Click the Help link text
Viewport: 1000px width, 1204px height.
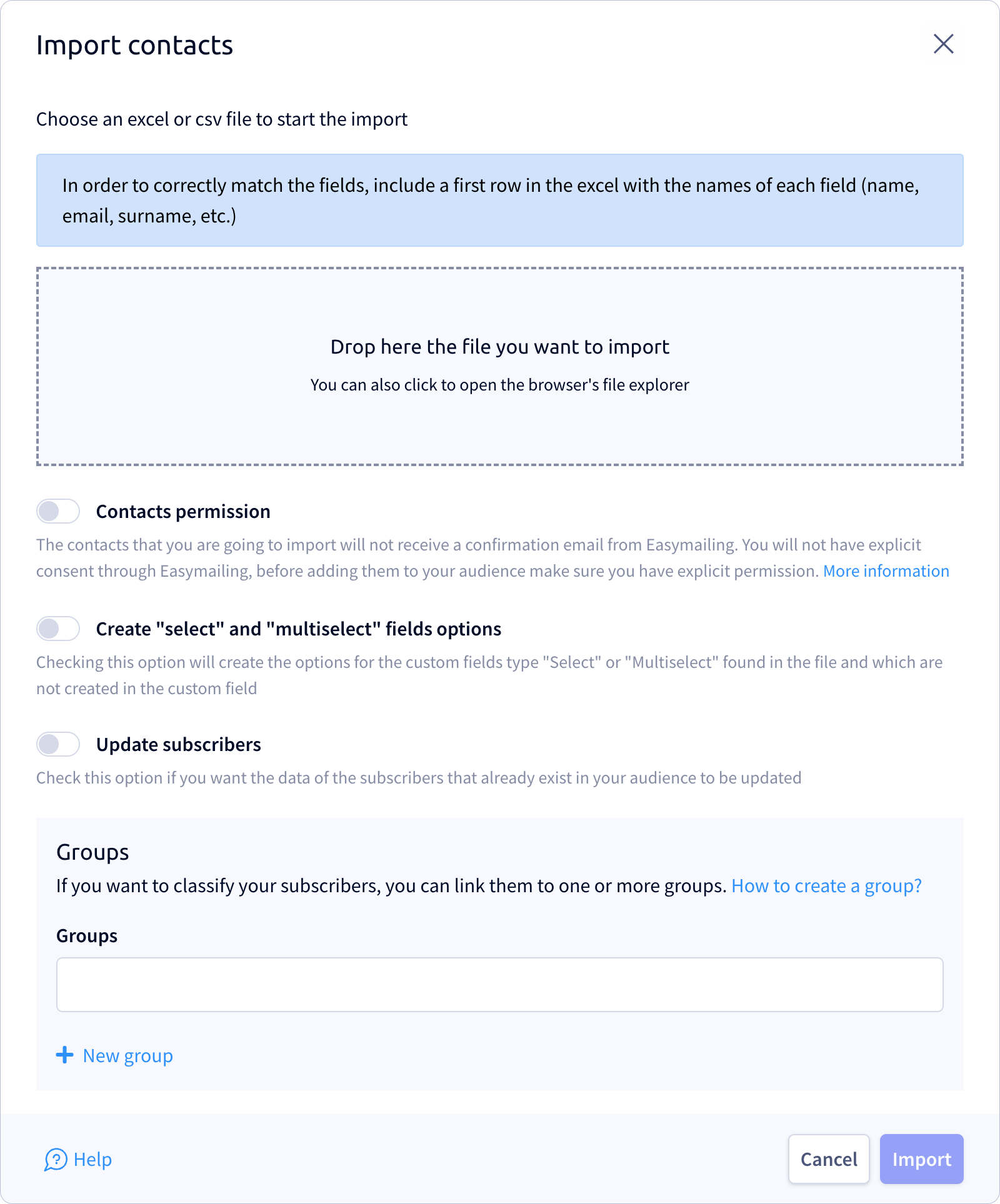click(92, 1160)
